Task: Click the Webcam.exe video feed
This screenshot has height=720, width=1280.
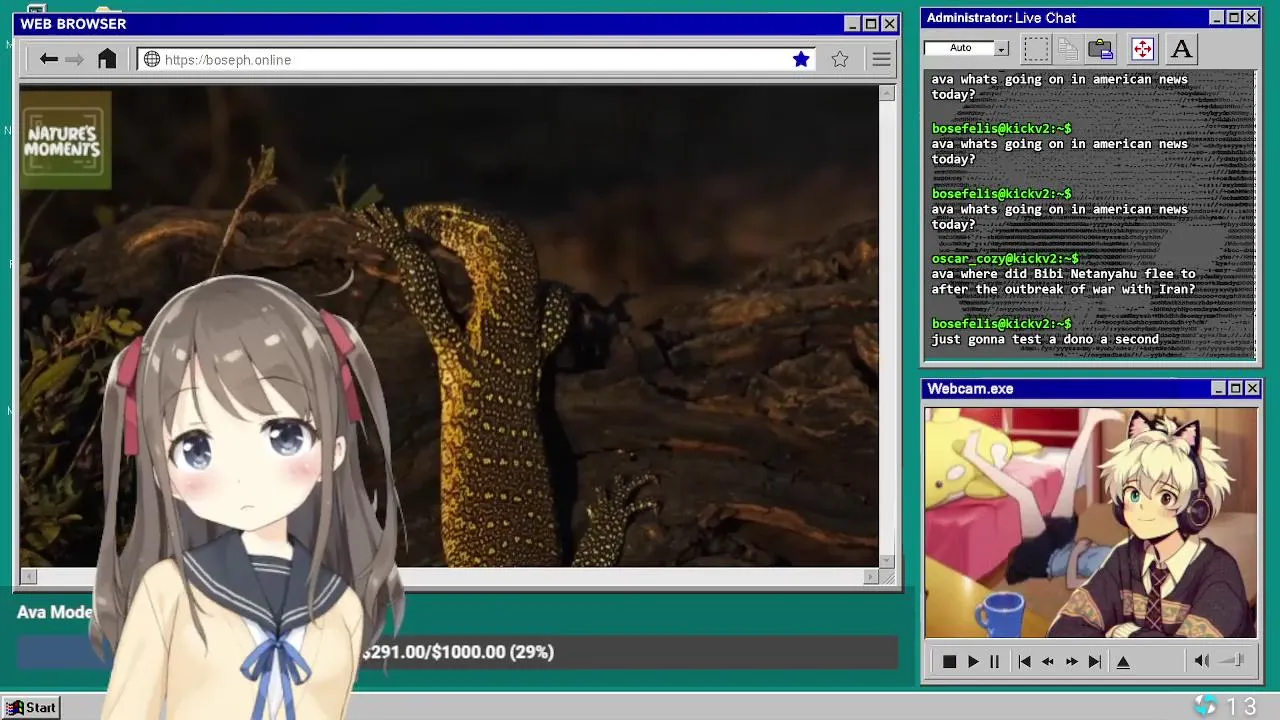Action: (x=1091, y=522)
